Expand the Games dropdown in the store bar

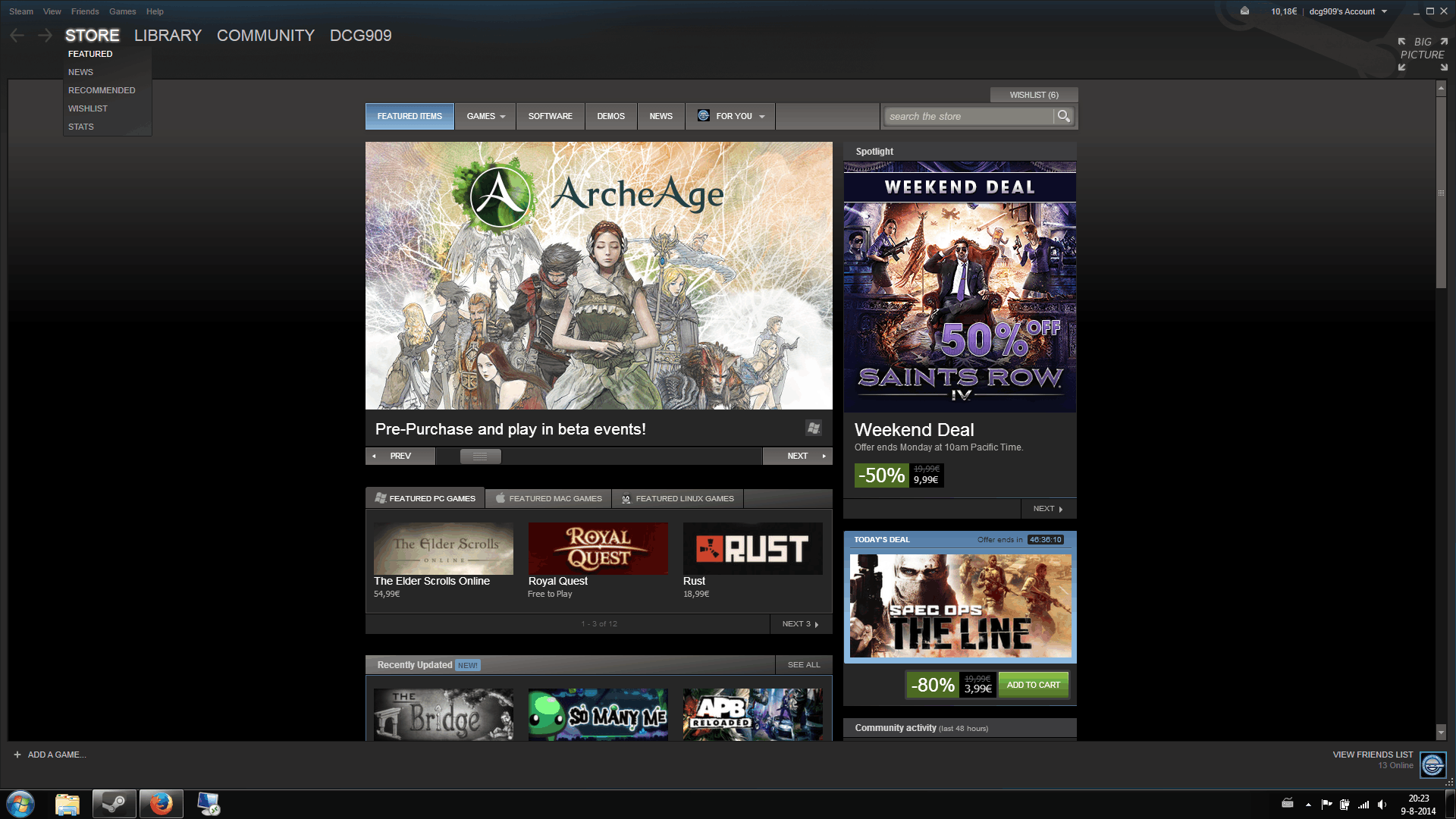pyautogui.click(x=485, y=116)
